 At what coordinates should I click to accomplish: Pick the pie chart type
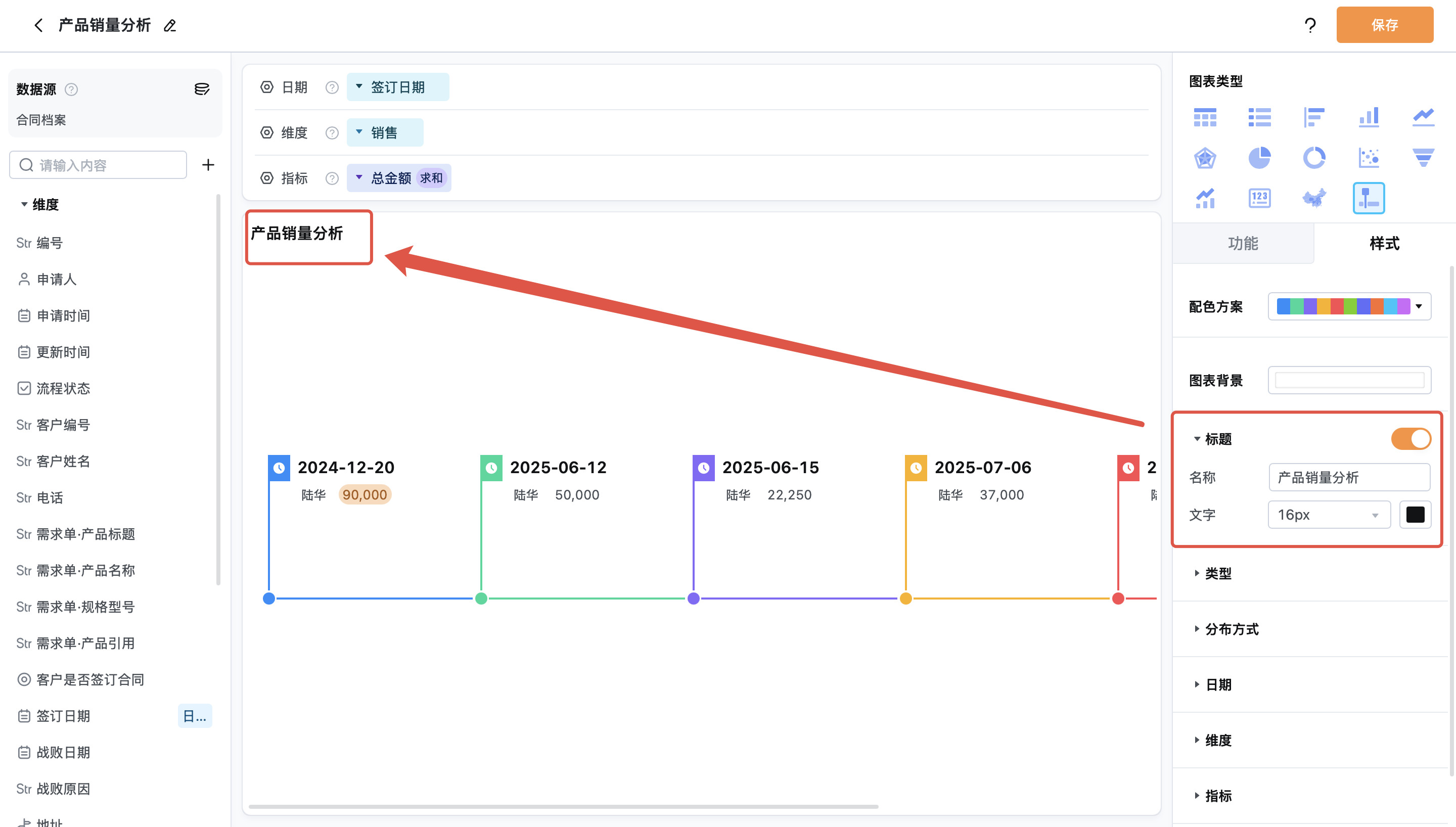[x=1259, y=158]
